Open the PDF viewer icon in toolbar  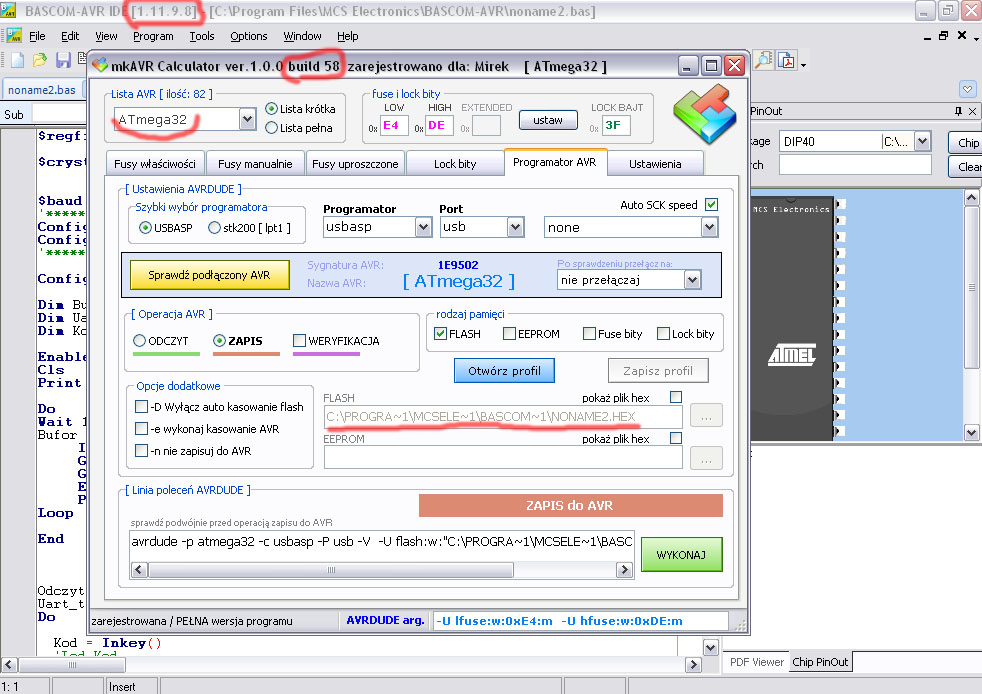(785, 58)
